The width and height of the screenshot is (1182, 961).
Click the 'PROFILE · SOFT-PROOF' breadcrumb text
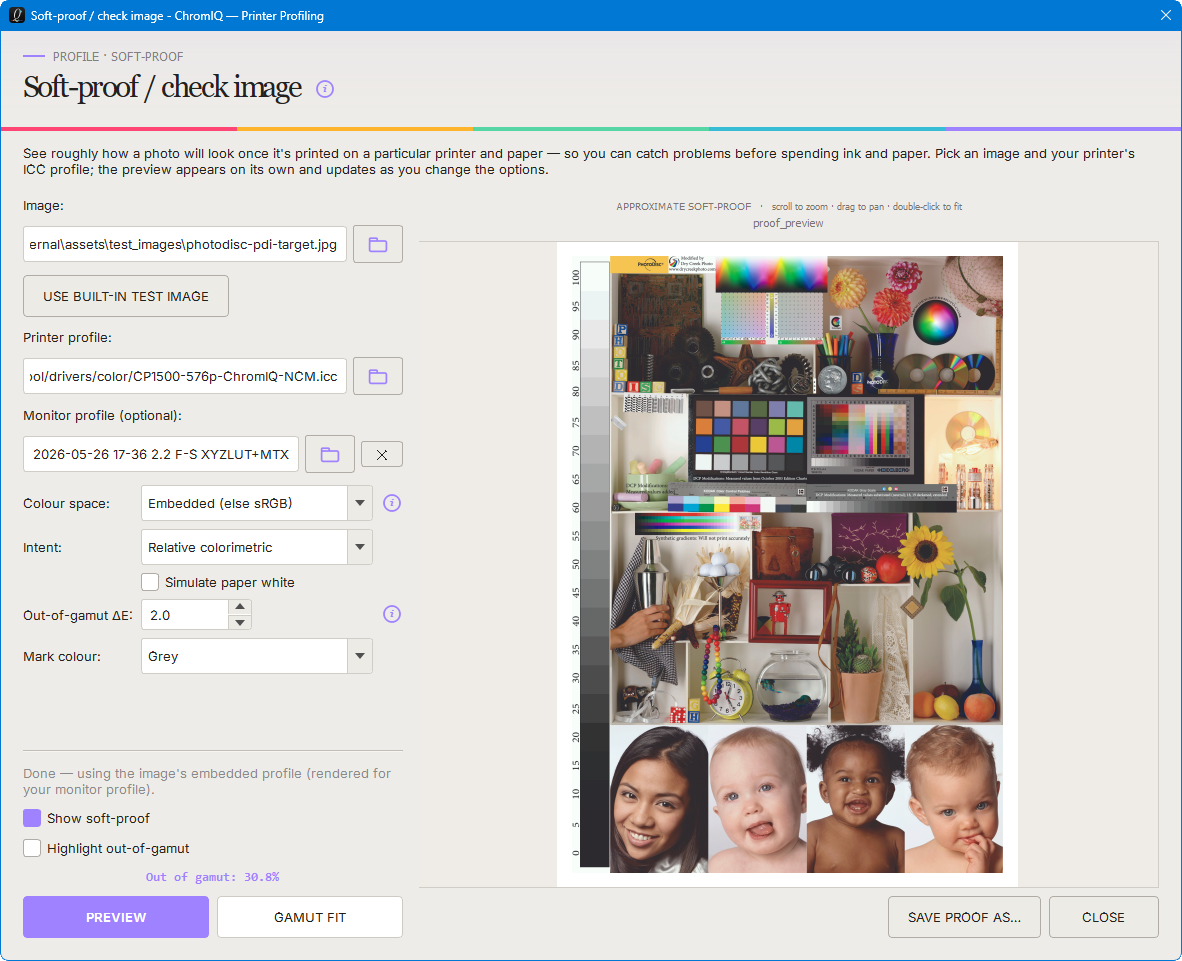(118, 57)
